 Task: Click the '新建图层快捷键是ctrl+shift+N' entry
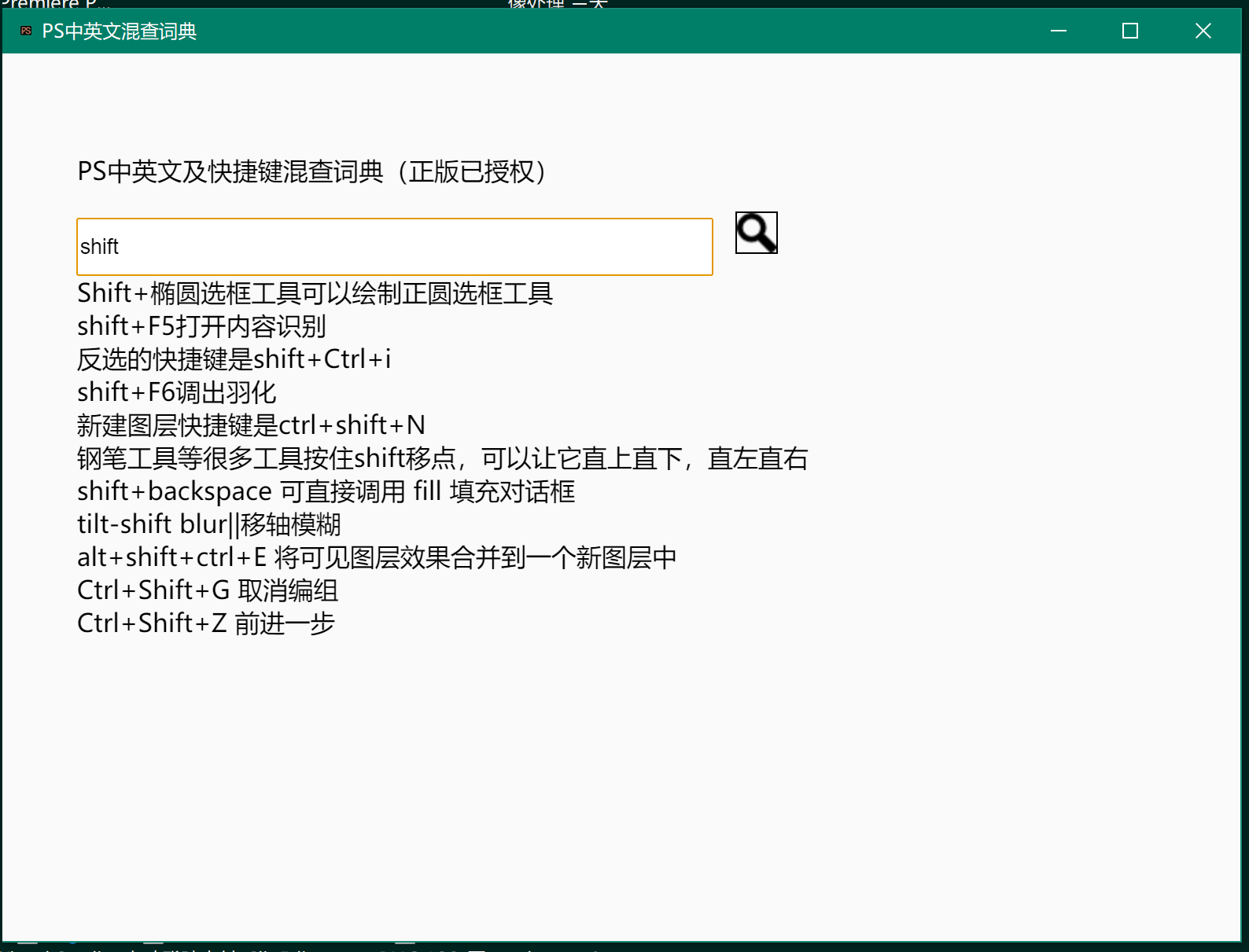251,425
